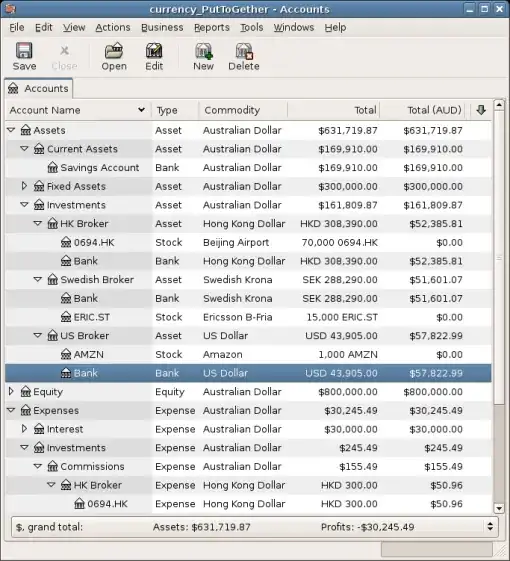Collapse the Expenses tree node
Screen dimensions: 510x561
pos(11,410)
